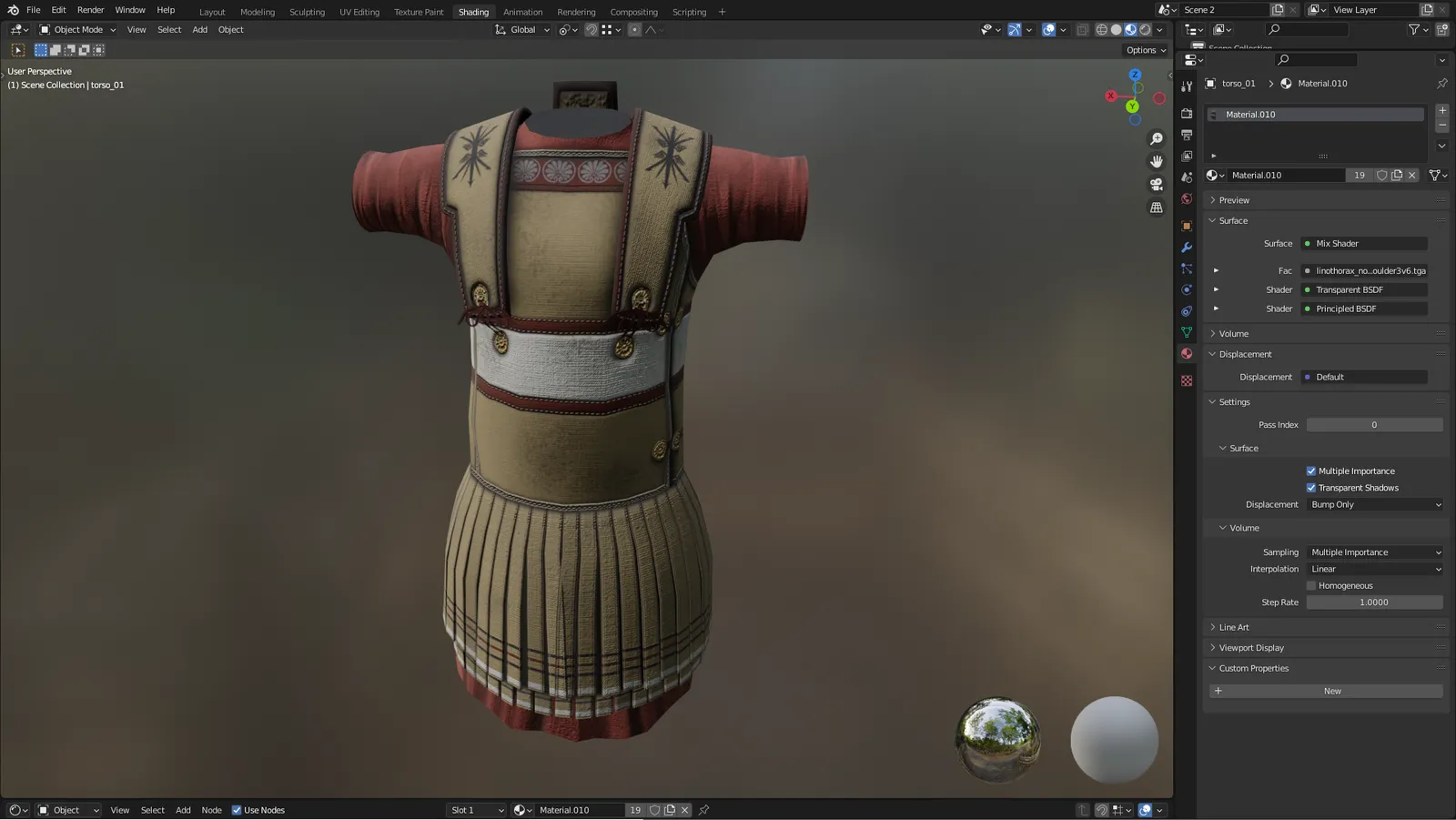Switch to wireframe viewport shading
Image resolution: width=1456 pixels, height=820 pixels.
1102,30
